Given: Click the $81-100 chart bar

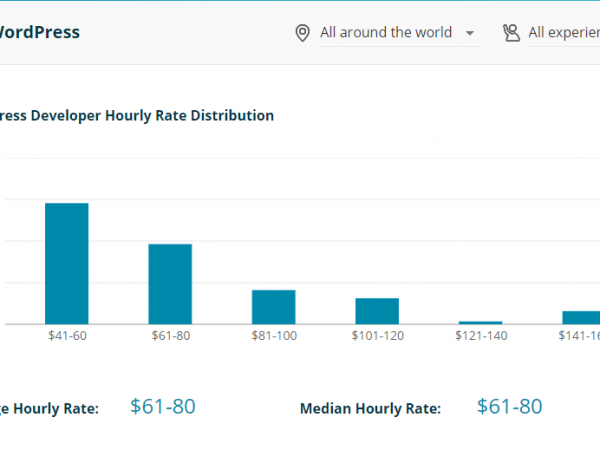Looking at the screenshot, I should pos(273,307).
